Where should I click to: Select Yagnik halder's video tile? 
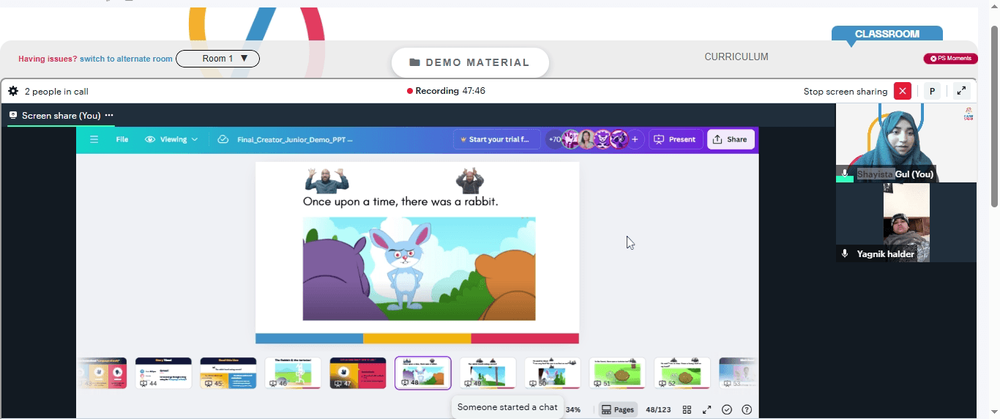(x=906, y=222)
